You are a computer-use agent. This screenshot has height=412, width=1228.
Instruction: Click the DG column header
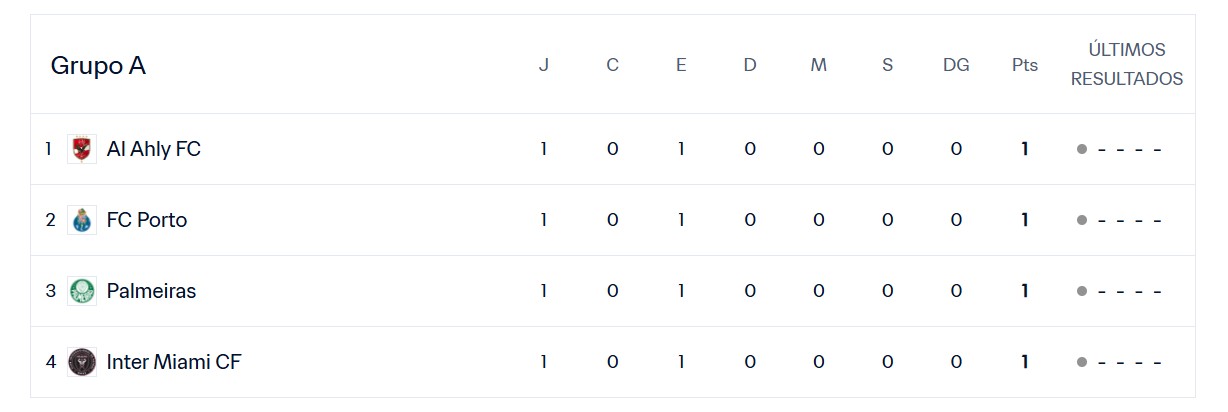956,65
